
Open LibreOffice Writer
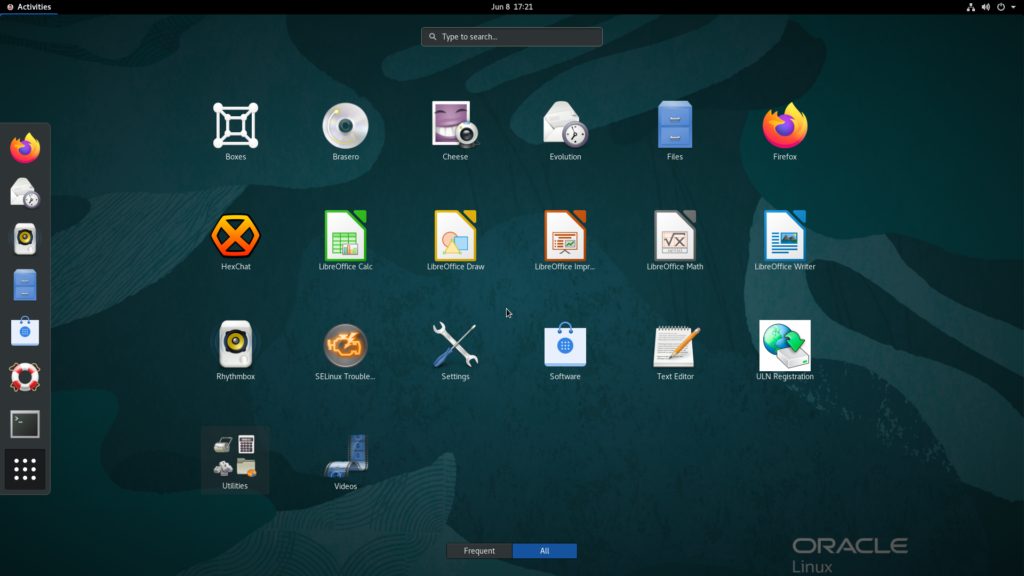(785, 236)
